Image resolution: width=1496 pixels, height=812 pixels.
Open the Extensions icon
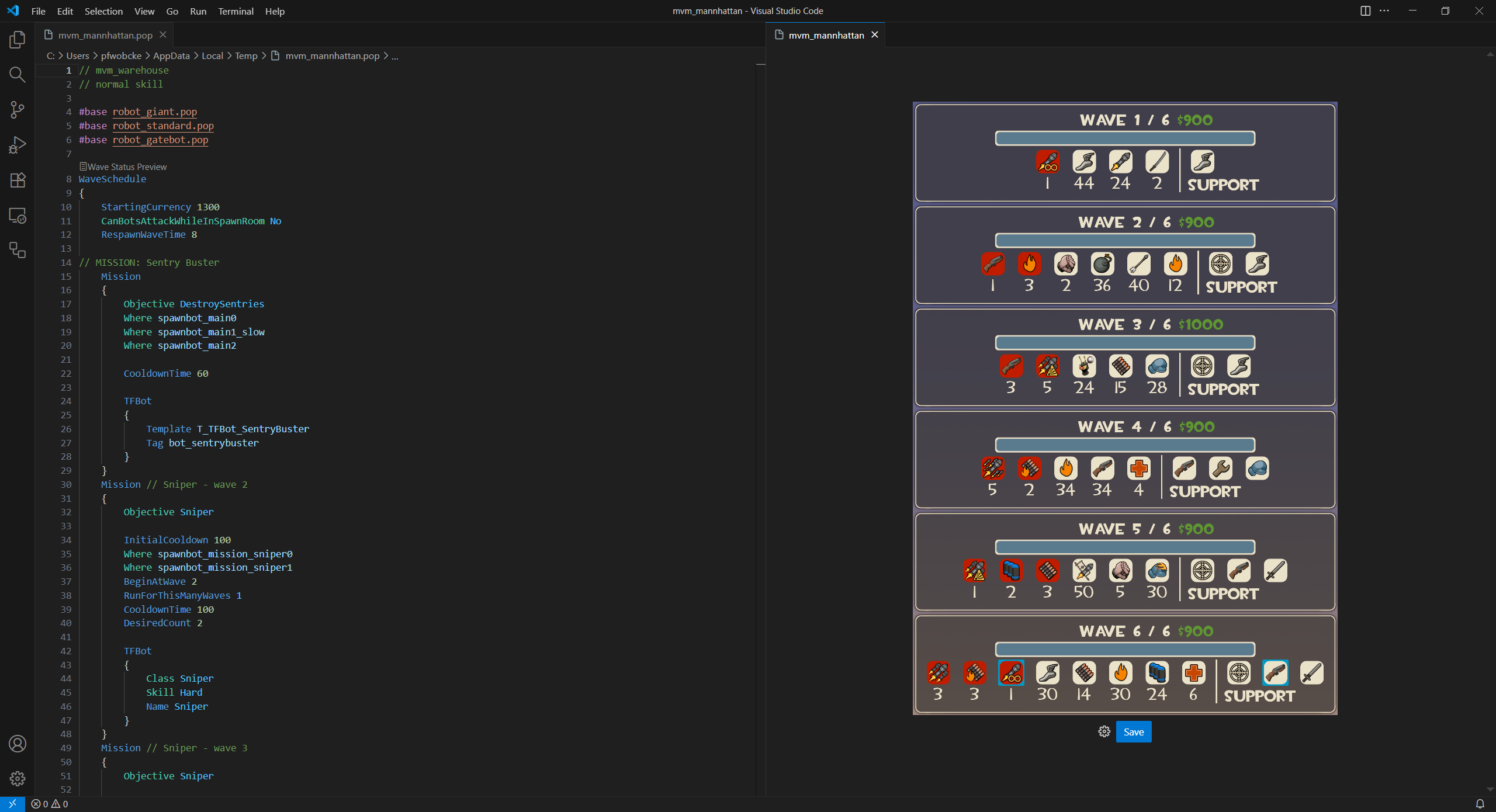(x=17, y=181)
